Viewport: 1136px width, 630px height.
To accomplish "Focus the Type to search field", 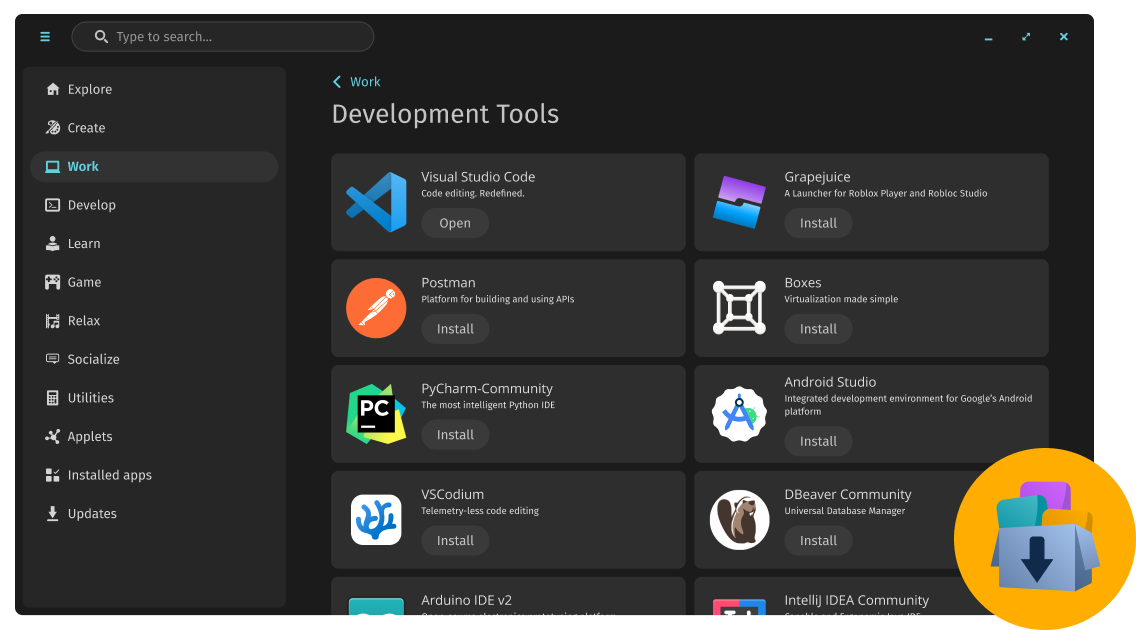I will (x=222, y=36).
